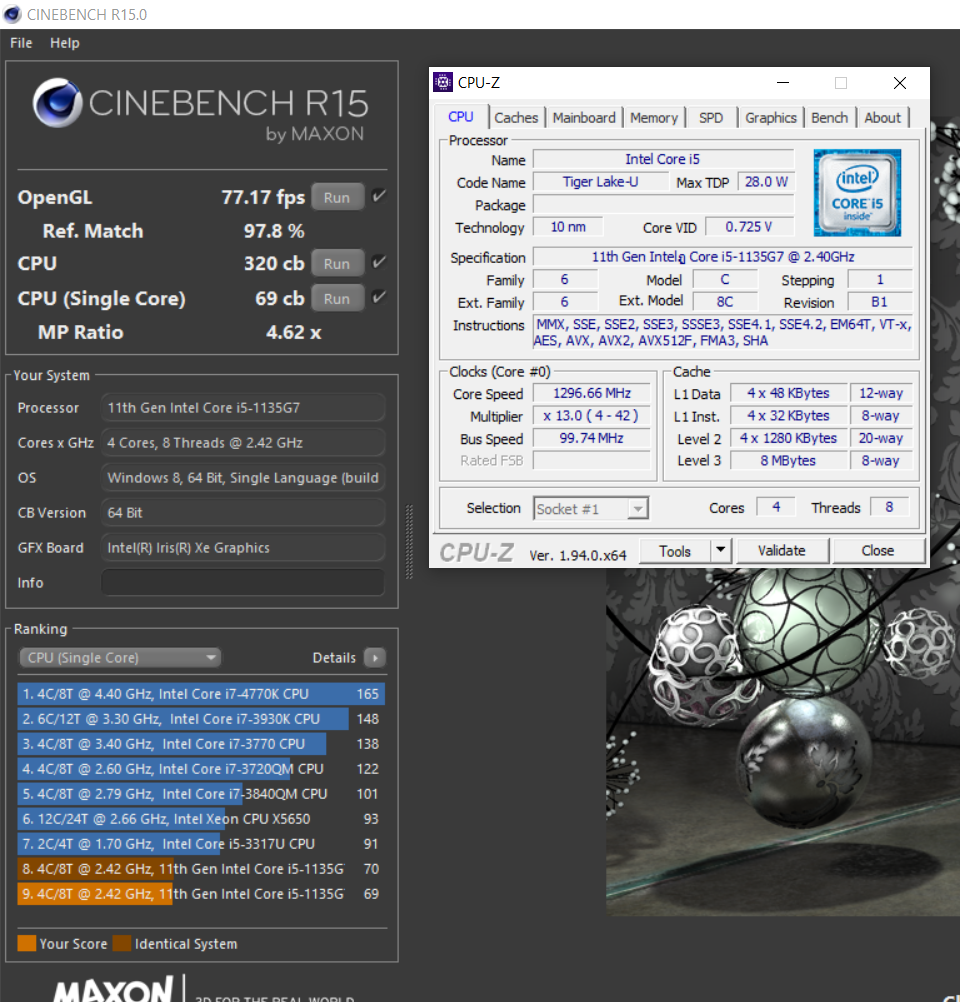Switch to the Memory tab
The image size is (960, 1002).
point(653,118)
